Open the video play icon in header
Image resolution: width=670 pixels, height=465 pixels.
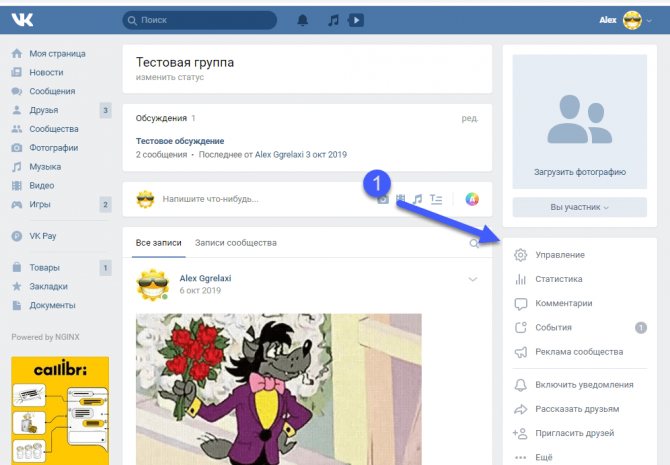pyautogui.click(x=356, y=20)
